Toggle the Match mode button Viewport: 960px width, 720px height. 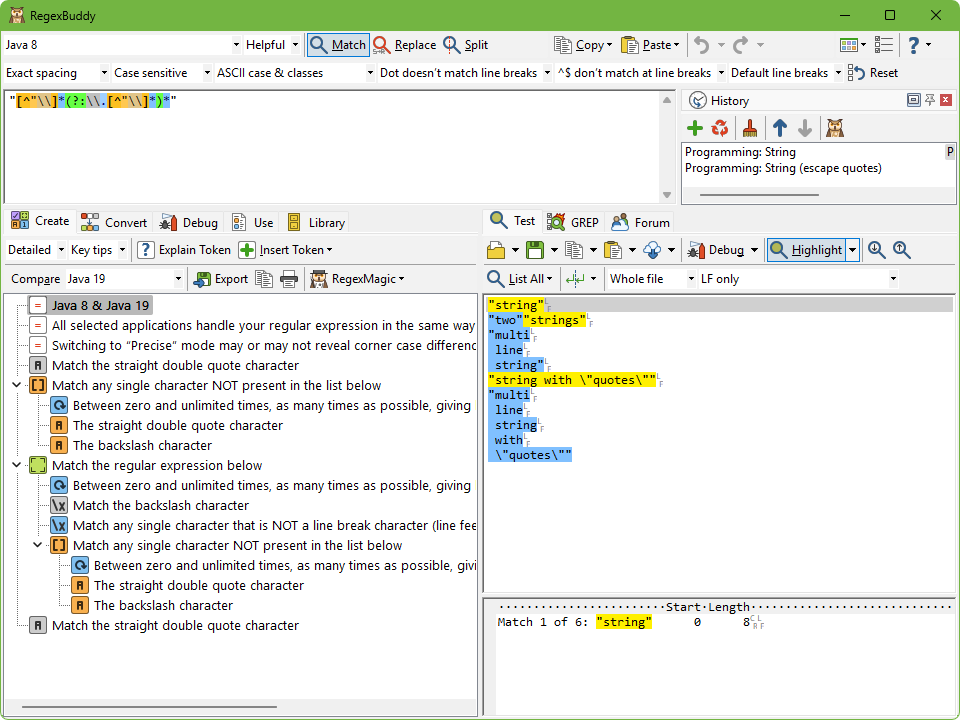(x=338, y=45)
